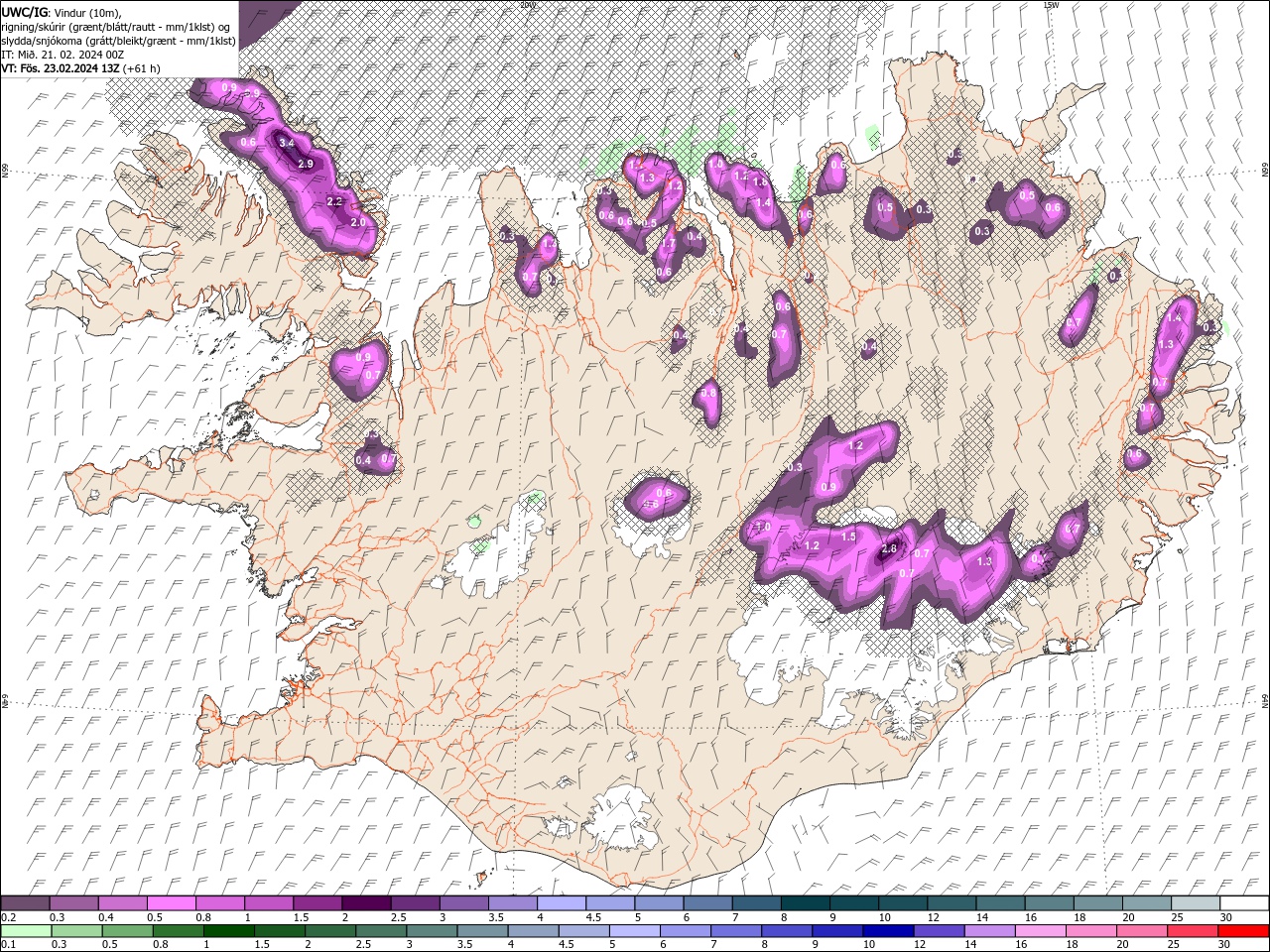Screen dimensions: 1270x952
Task: Click the "15W" longitude label at top
Action: [1050, 5]
